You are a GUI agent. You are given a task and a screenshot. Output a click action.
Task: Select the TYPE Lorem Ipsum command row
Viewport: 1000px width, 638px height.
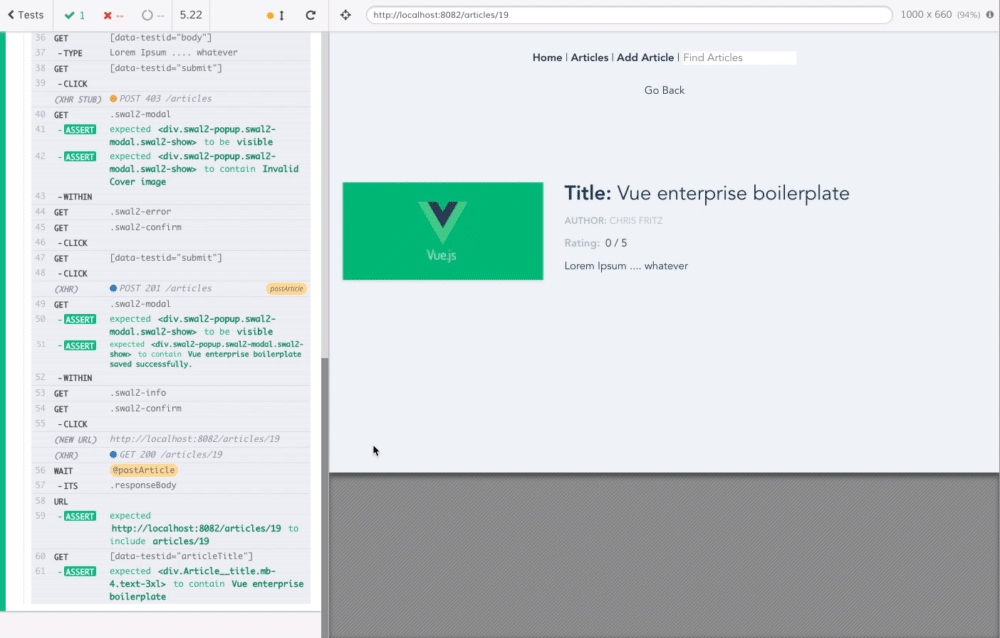tap(171, 52)
